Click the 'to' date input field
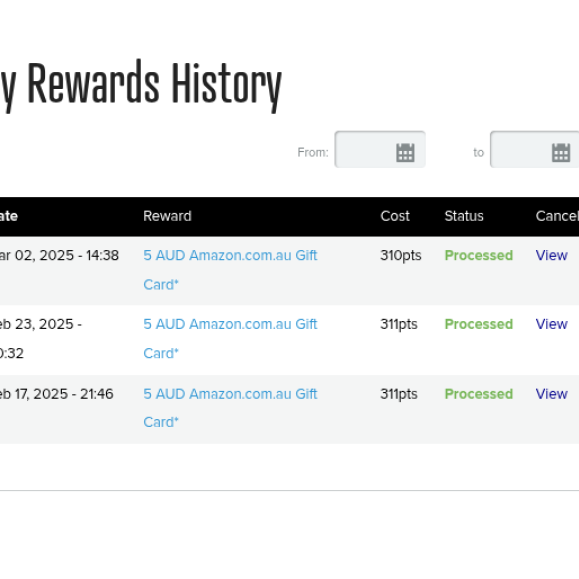This screenshot has width=579, height=579. tap(534, 149)
